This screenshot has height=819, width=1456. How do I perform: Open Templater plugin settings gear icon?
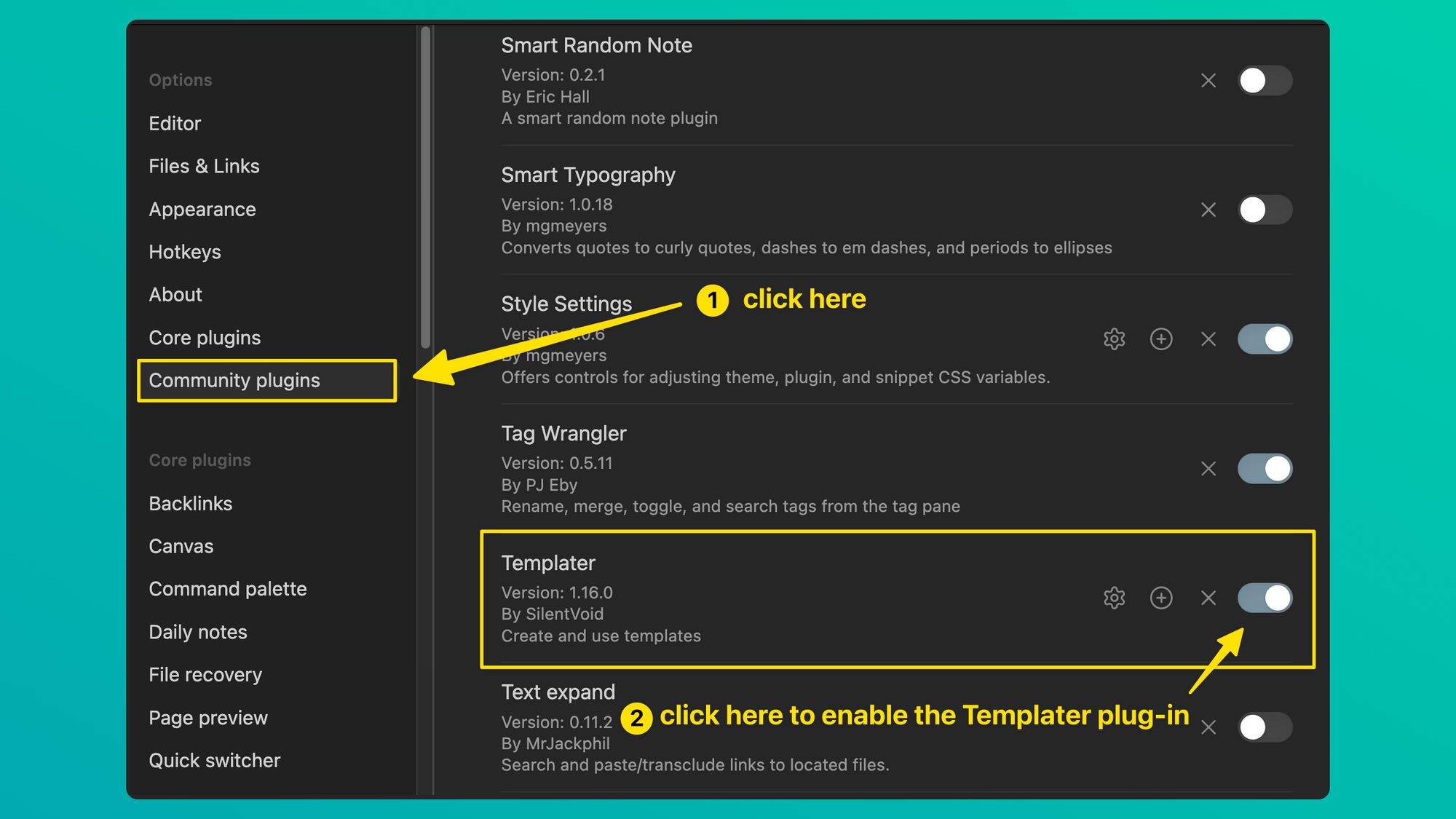[1114, 598]
